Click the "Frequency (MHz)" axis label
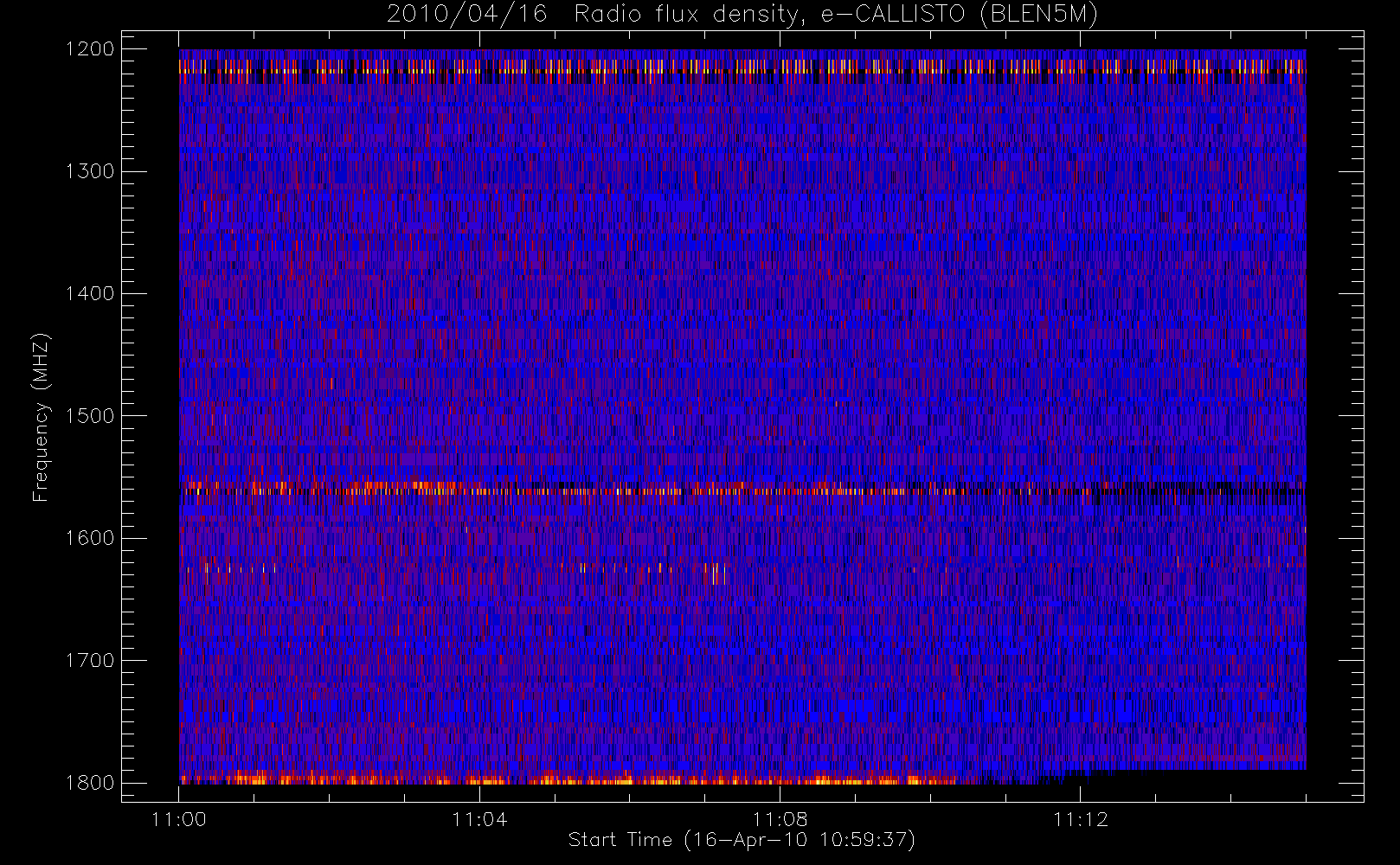Screen dimensions: 1400x865 (x=41, y=417)
